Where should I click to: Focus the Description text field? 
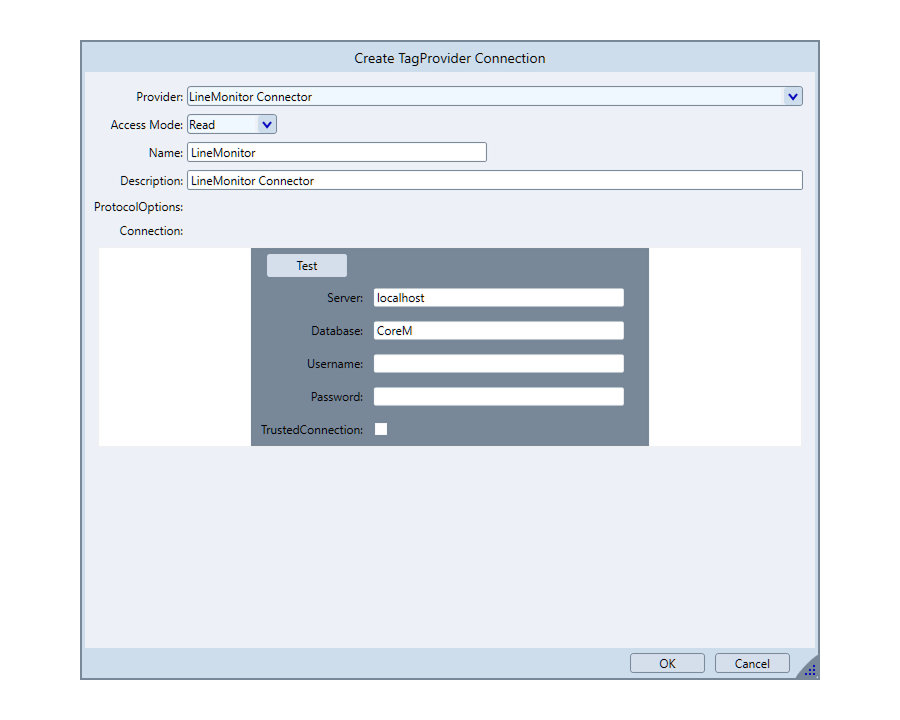(494, 181)
